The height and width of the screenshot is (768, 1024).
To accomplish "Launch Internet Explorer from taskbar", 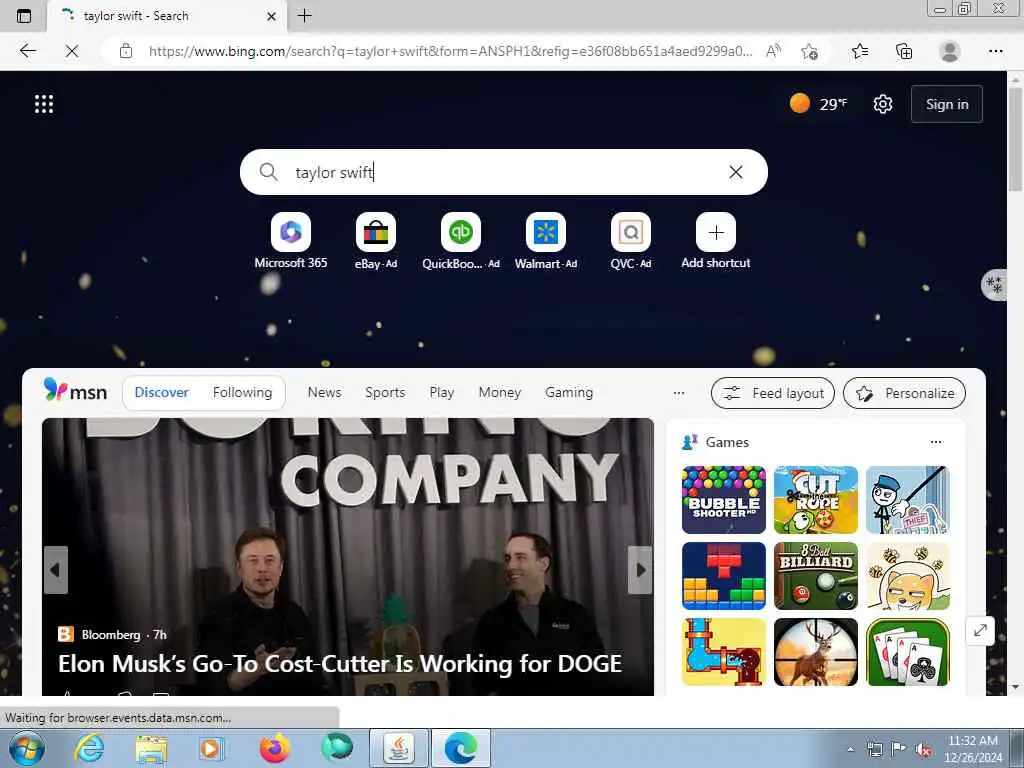I will point(89,748).
